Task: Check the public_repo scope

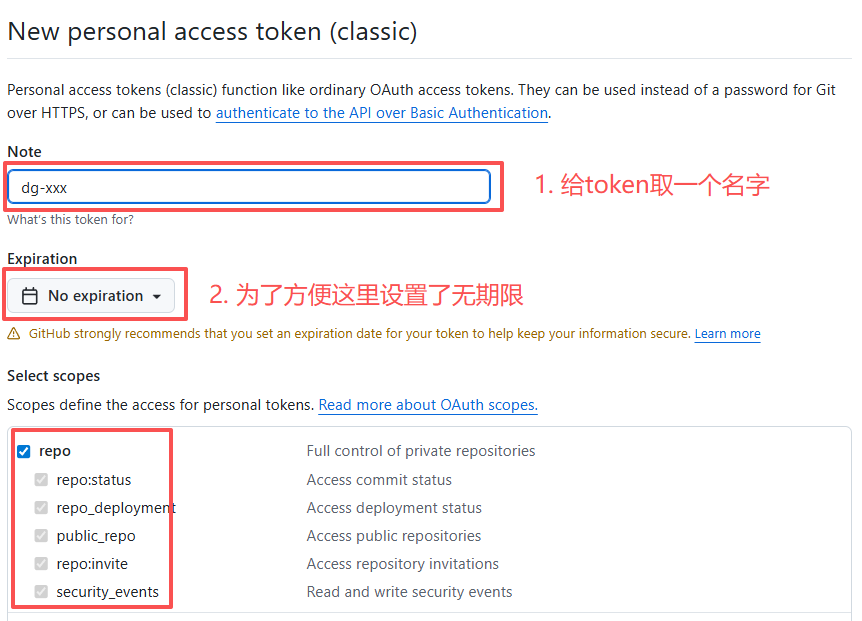Action: (41, 535)
